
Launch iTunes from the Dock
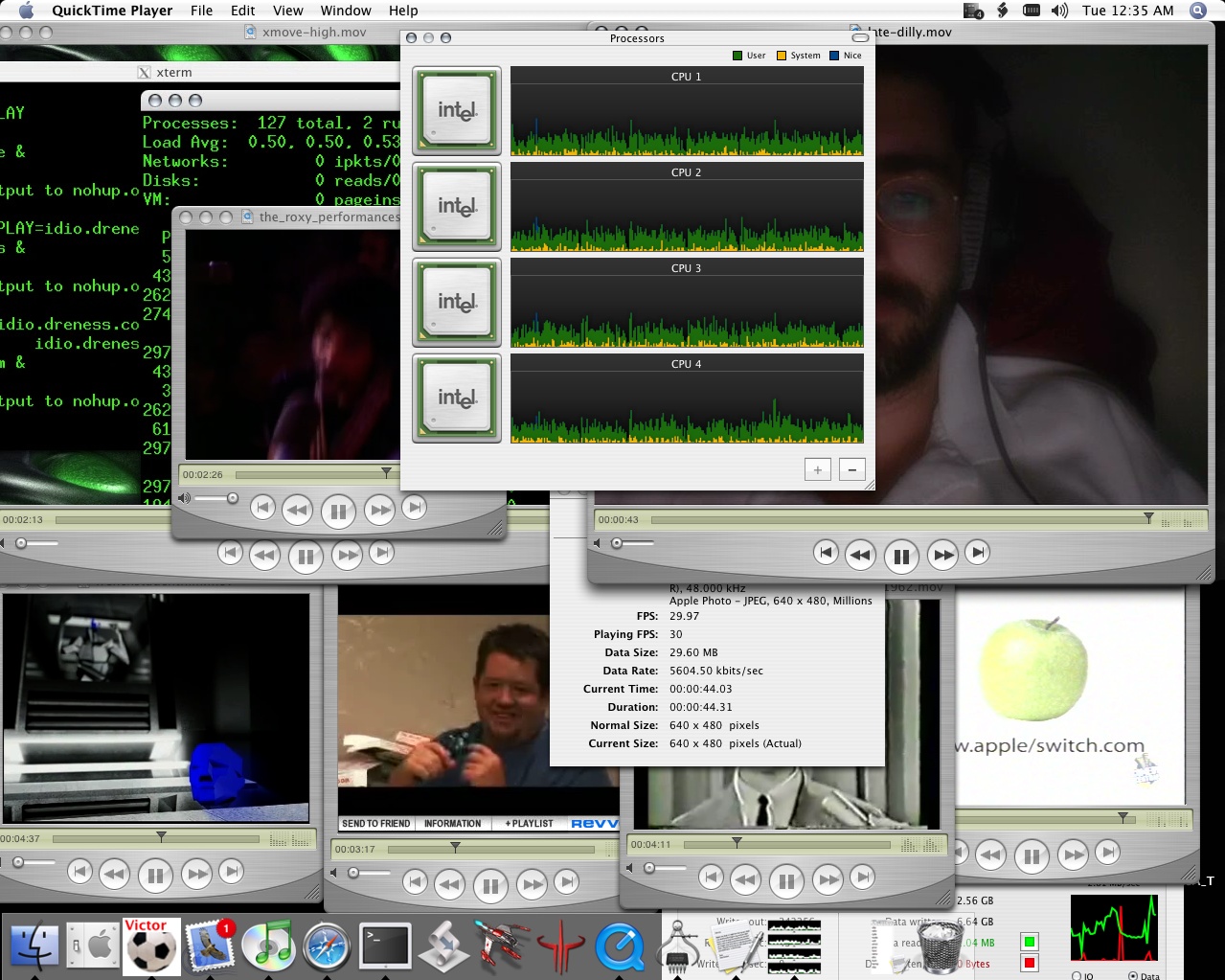point(267,946)
